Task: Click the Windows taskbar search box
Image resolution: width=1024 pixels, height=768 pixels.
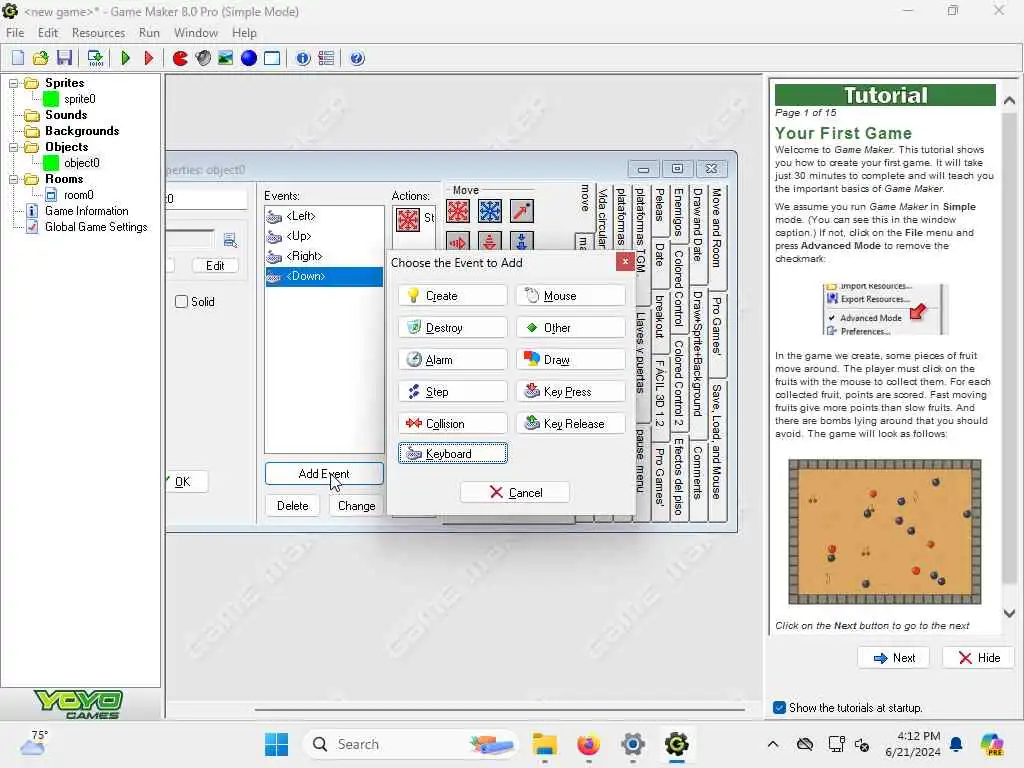Action: [409, 744]
